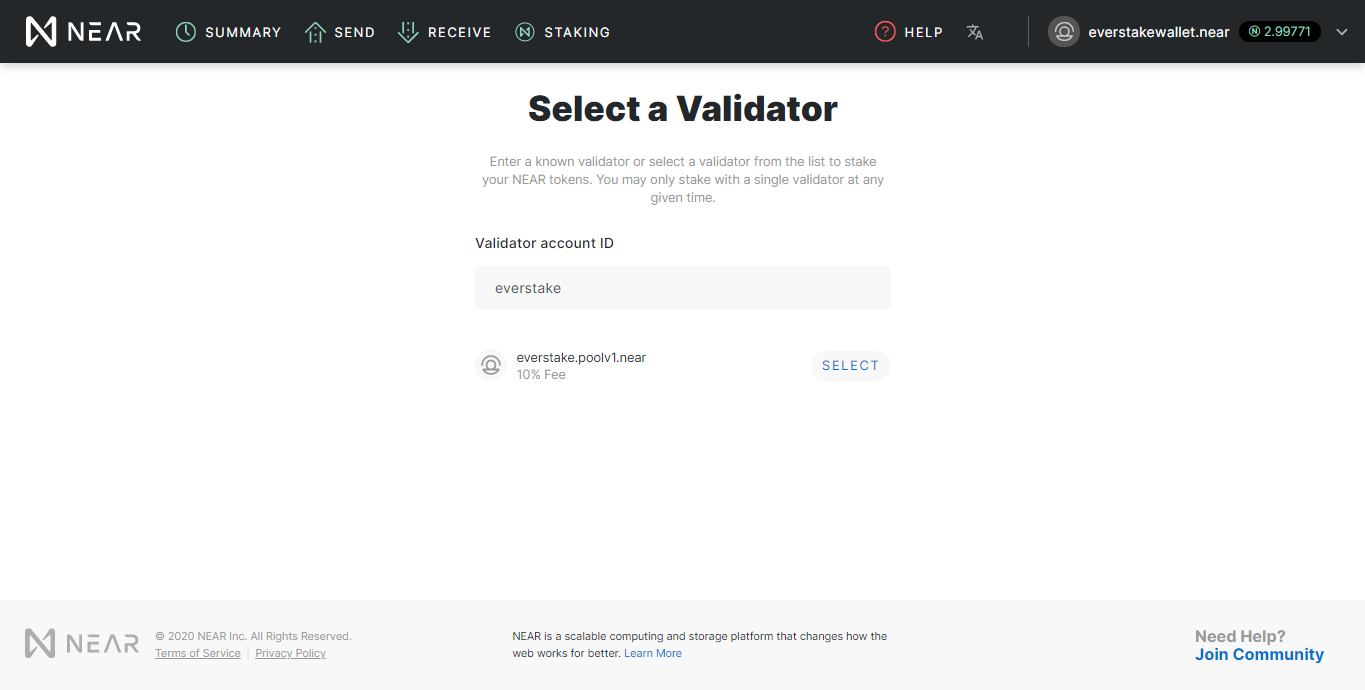Image resolution: width=1365 pixels, height=690 pixels.
Task: Open the language translation icon
Action: pyautogui.click(x=975, y=32)
